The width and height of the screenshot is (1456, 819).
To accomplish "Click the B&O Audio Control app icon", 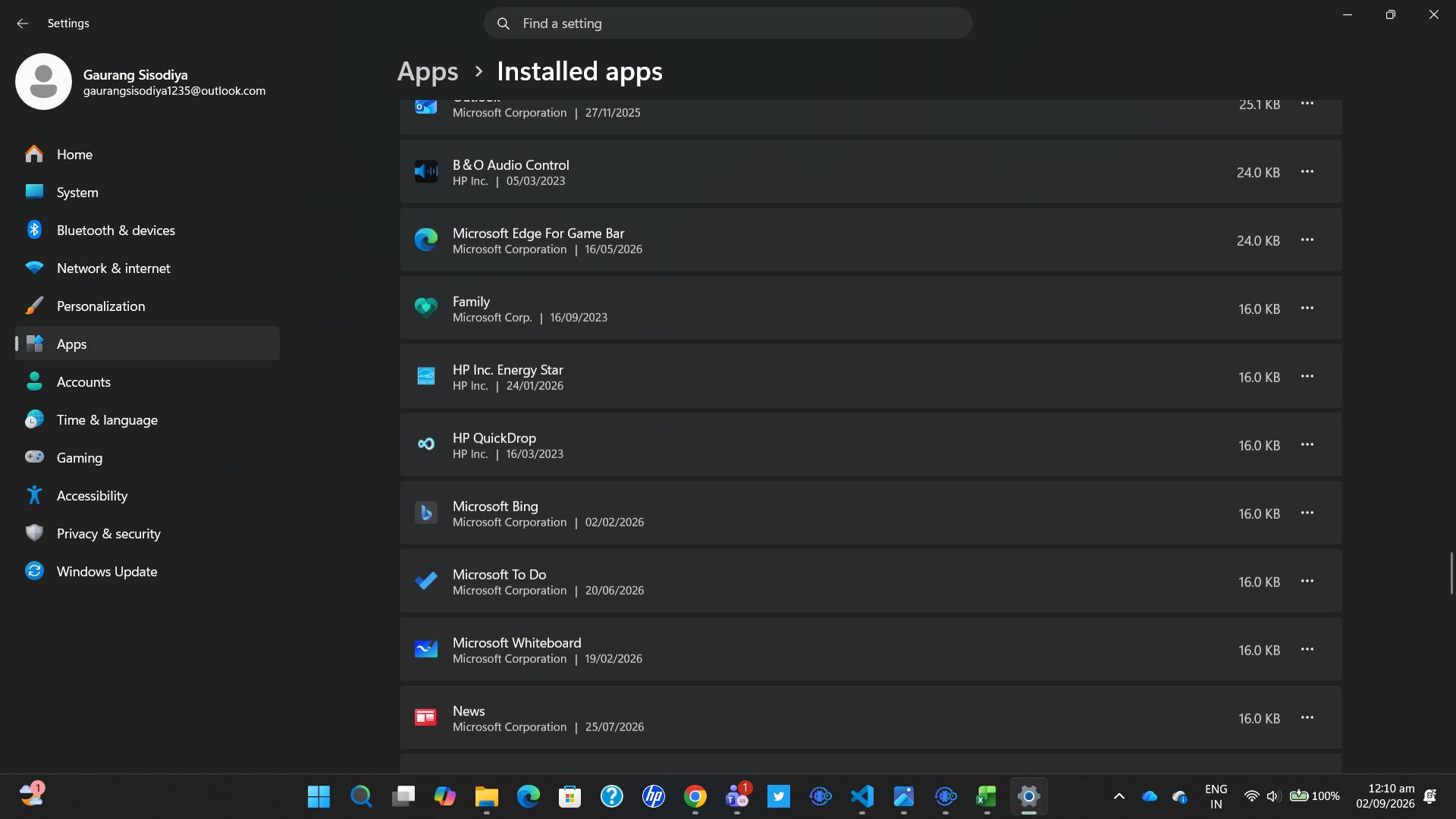I will pos(425,171).
